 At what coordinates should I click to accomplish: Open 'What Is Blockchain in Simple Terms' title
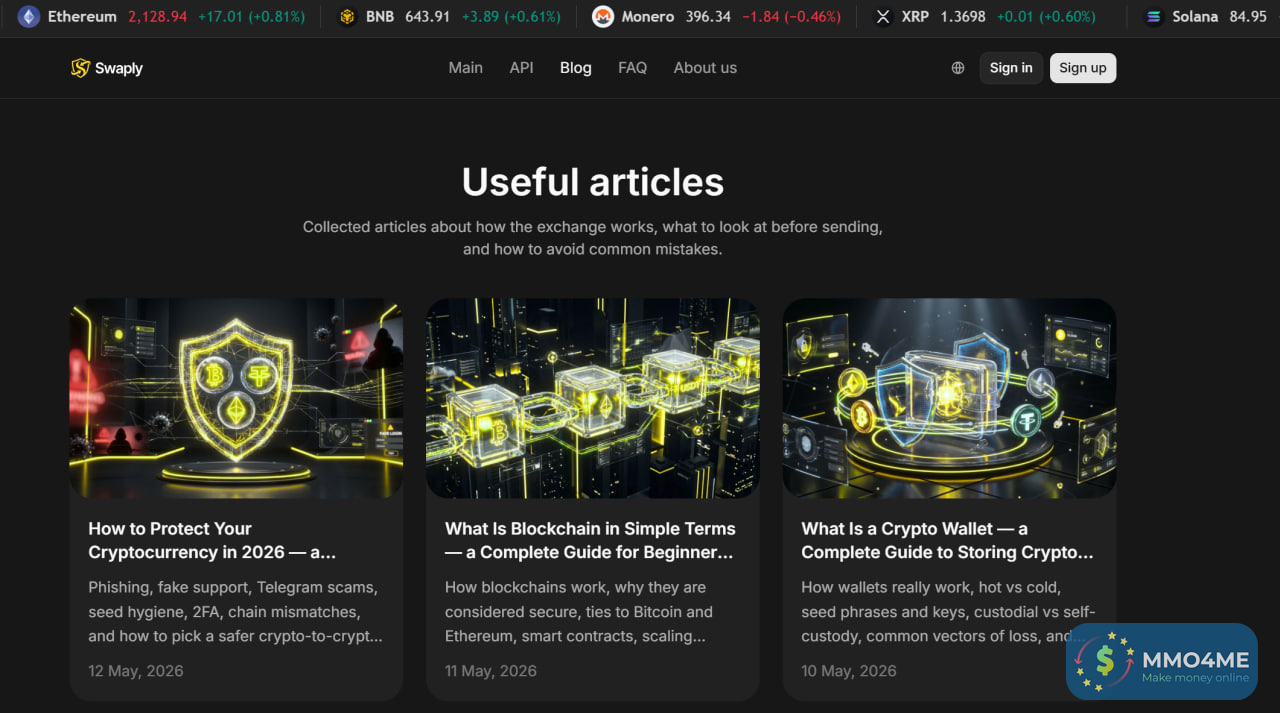click(x=590, y=541)
